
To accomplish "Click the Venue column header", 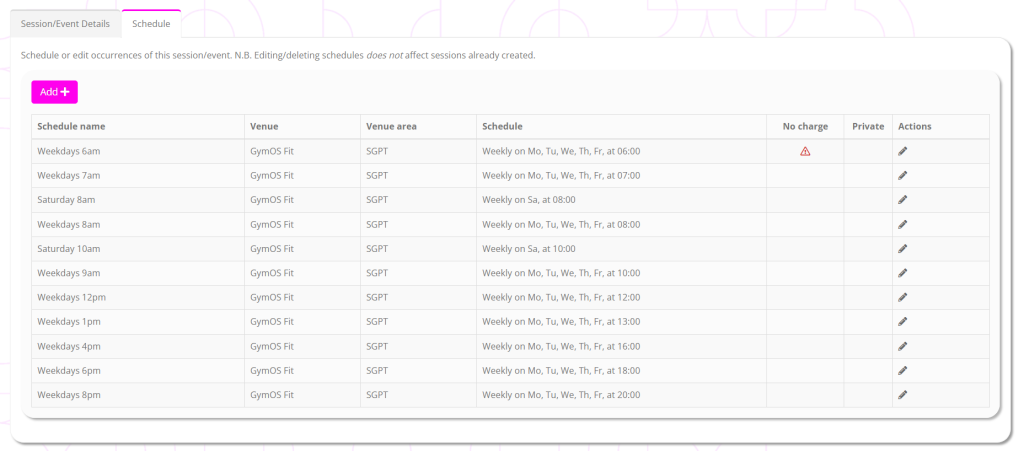I will click(x=264, y=127).
